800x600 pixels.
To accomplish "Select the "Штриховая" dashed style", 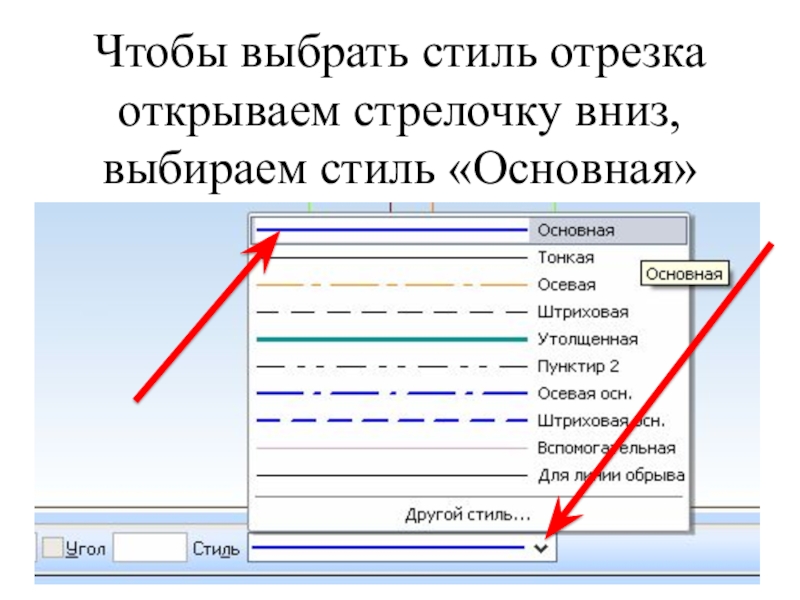I will click(x=469, y=312).
